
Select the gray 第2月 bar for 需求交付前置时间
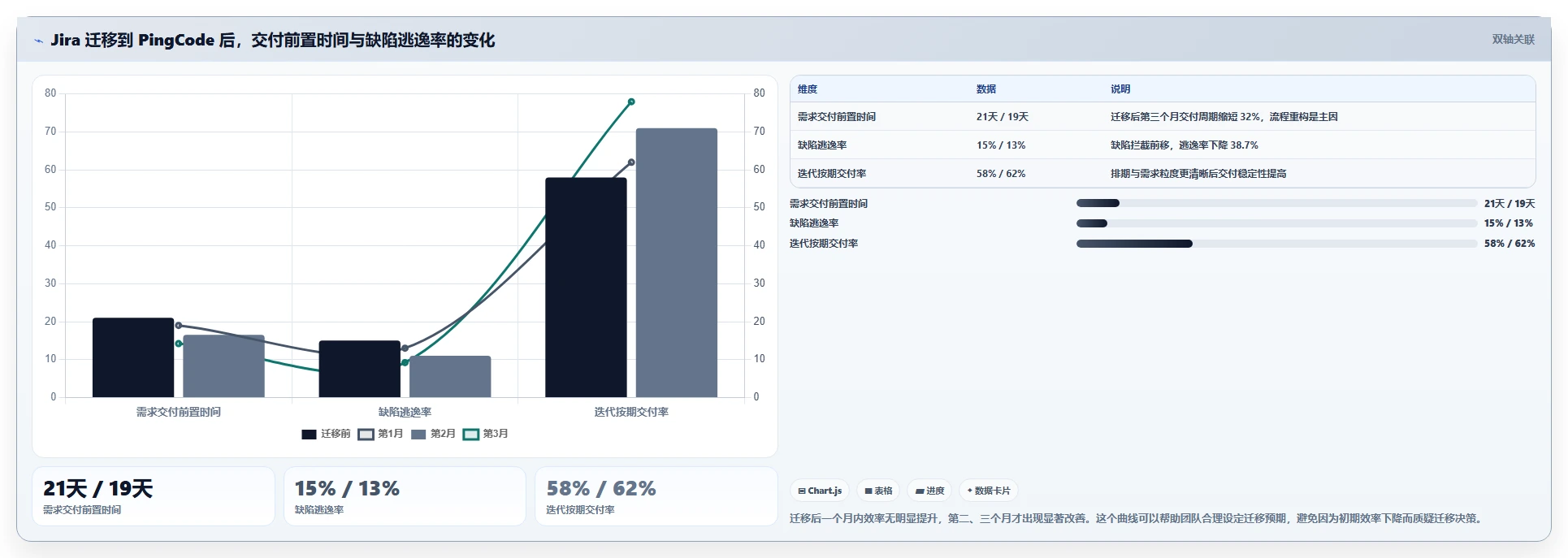pos(223,366)
